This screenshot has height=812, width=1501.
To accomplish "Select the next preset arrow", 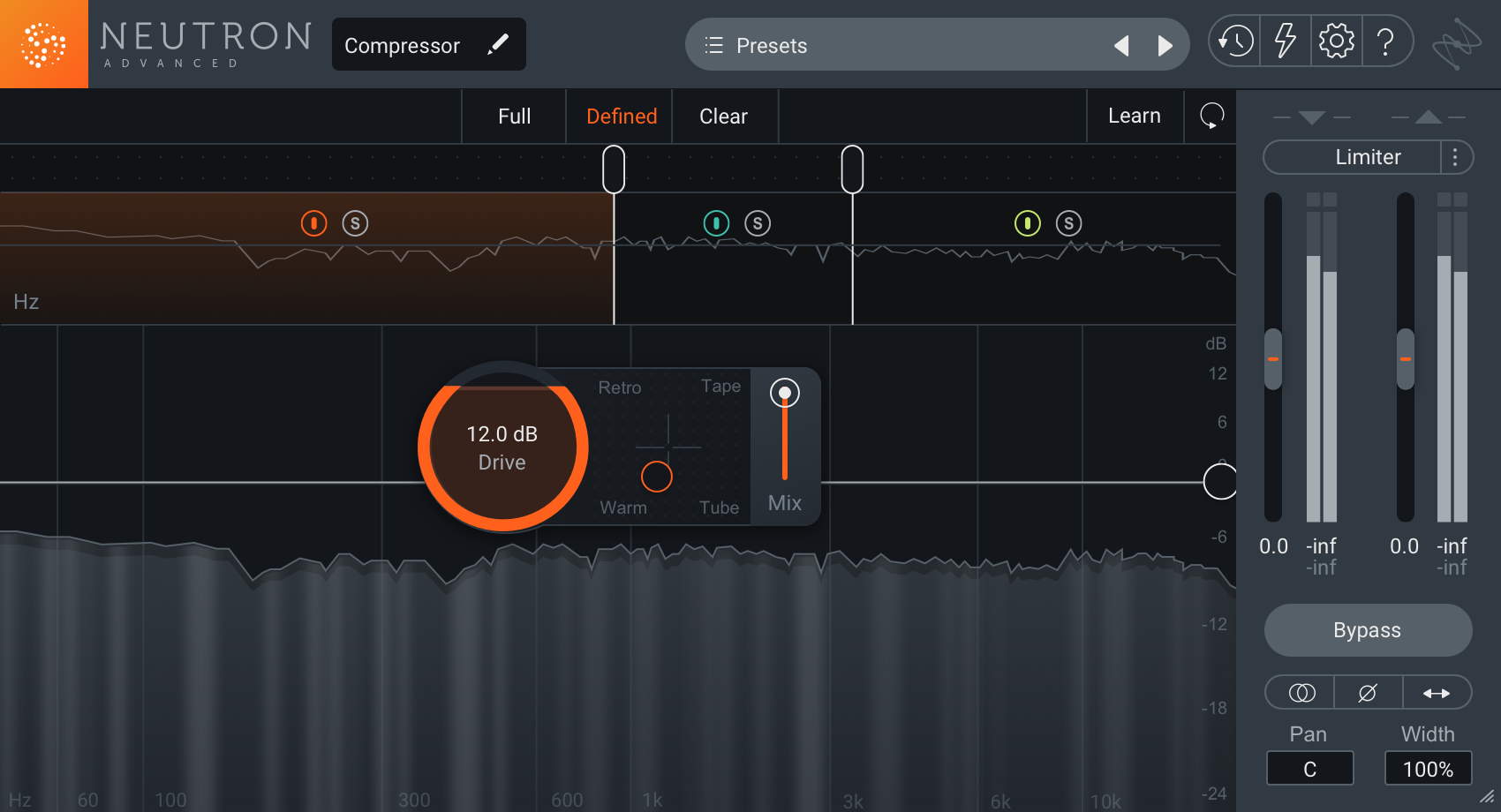I will click(1165, 46).
